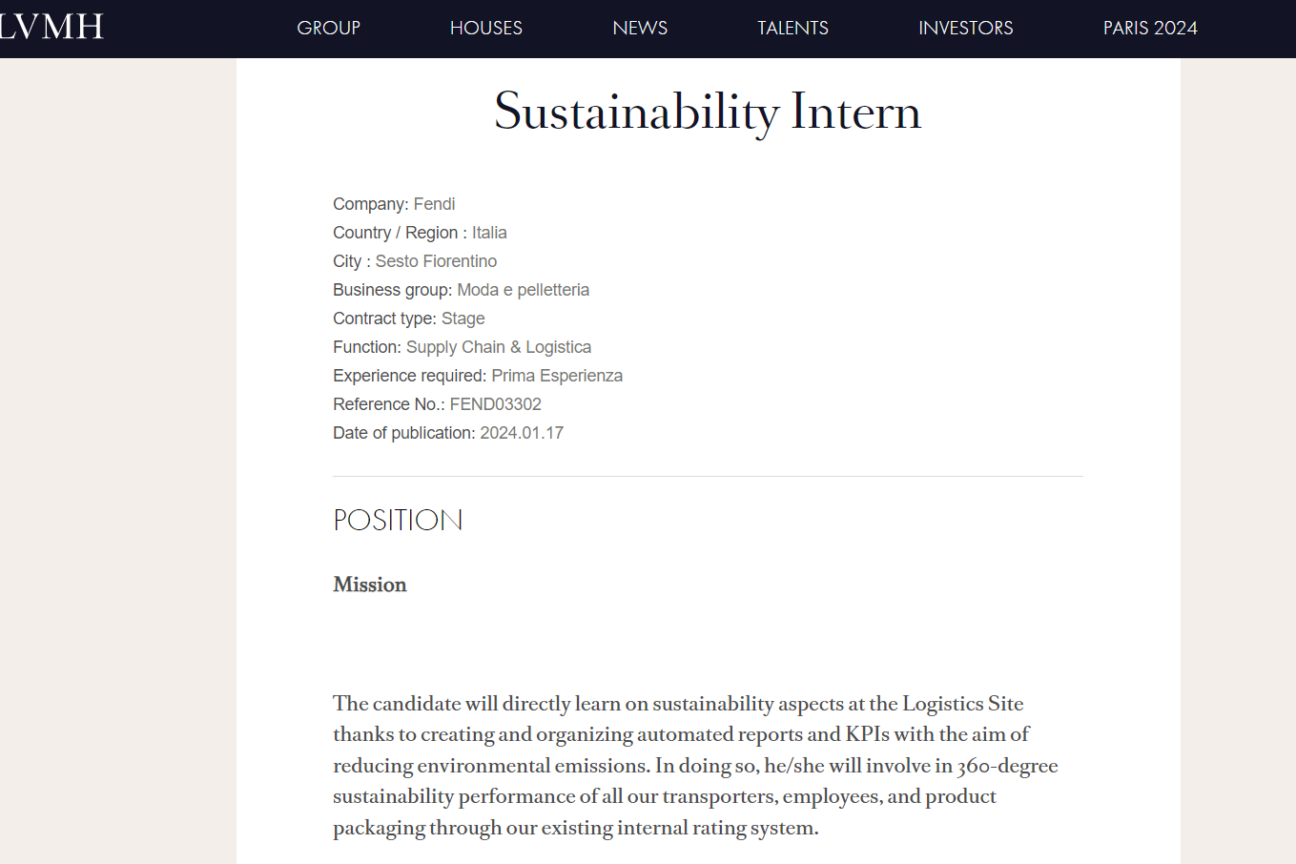Viewport: 1296px width, 864px height.
Task: Click the Italia country value
Action: [490, 233]
